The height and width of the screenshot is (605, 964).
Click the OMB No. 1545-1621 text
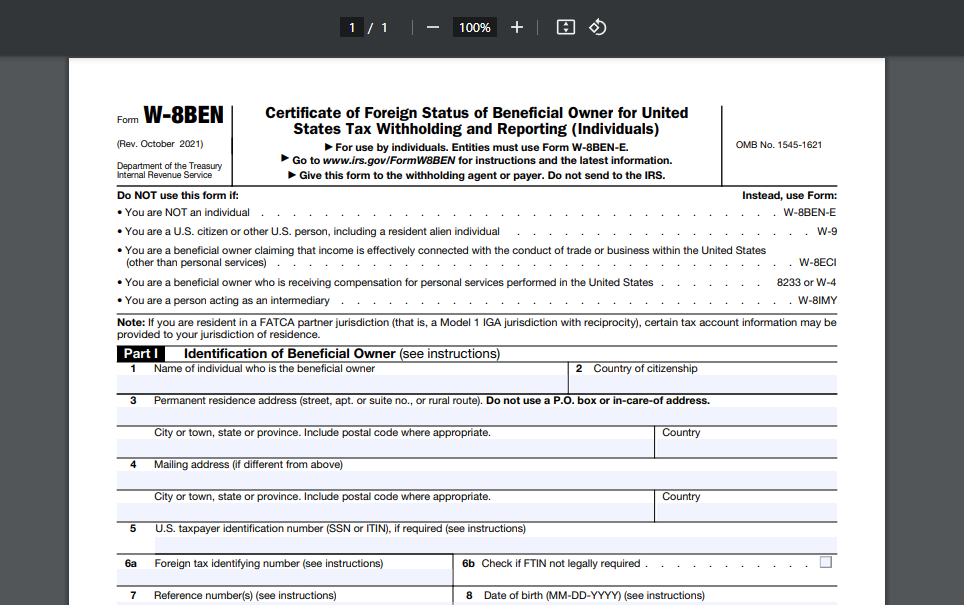coord(778,145)
